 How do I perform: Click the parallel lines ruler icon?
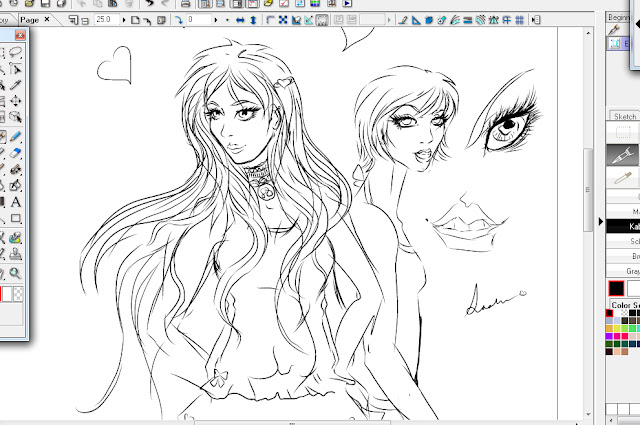click(x=468, y=20)
